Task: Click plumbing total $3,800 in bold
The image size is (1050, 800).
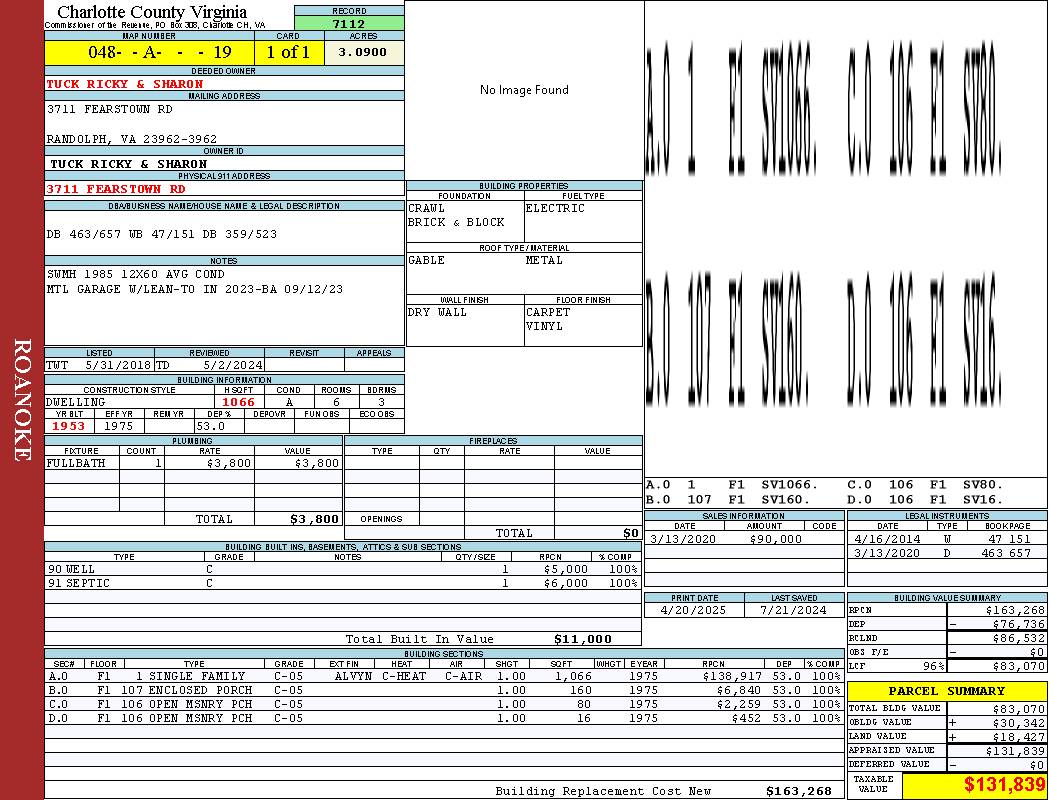Action: (314, 519)
